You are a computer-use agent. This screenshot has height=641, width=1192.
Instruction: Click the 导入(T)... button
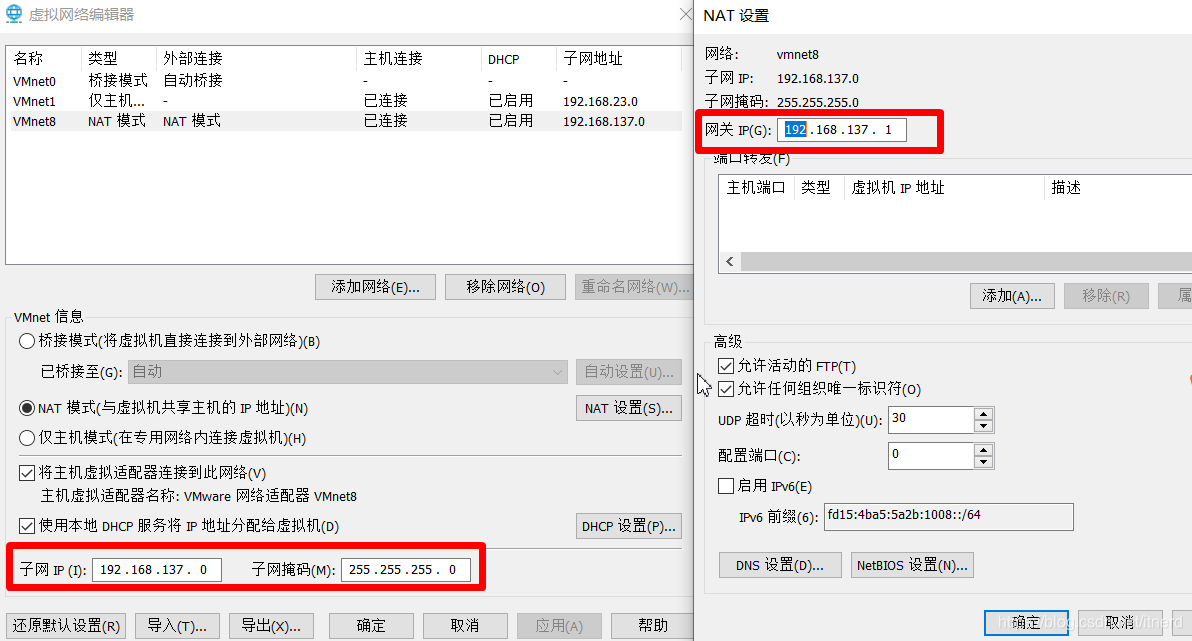click(x=177, y=626)
